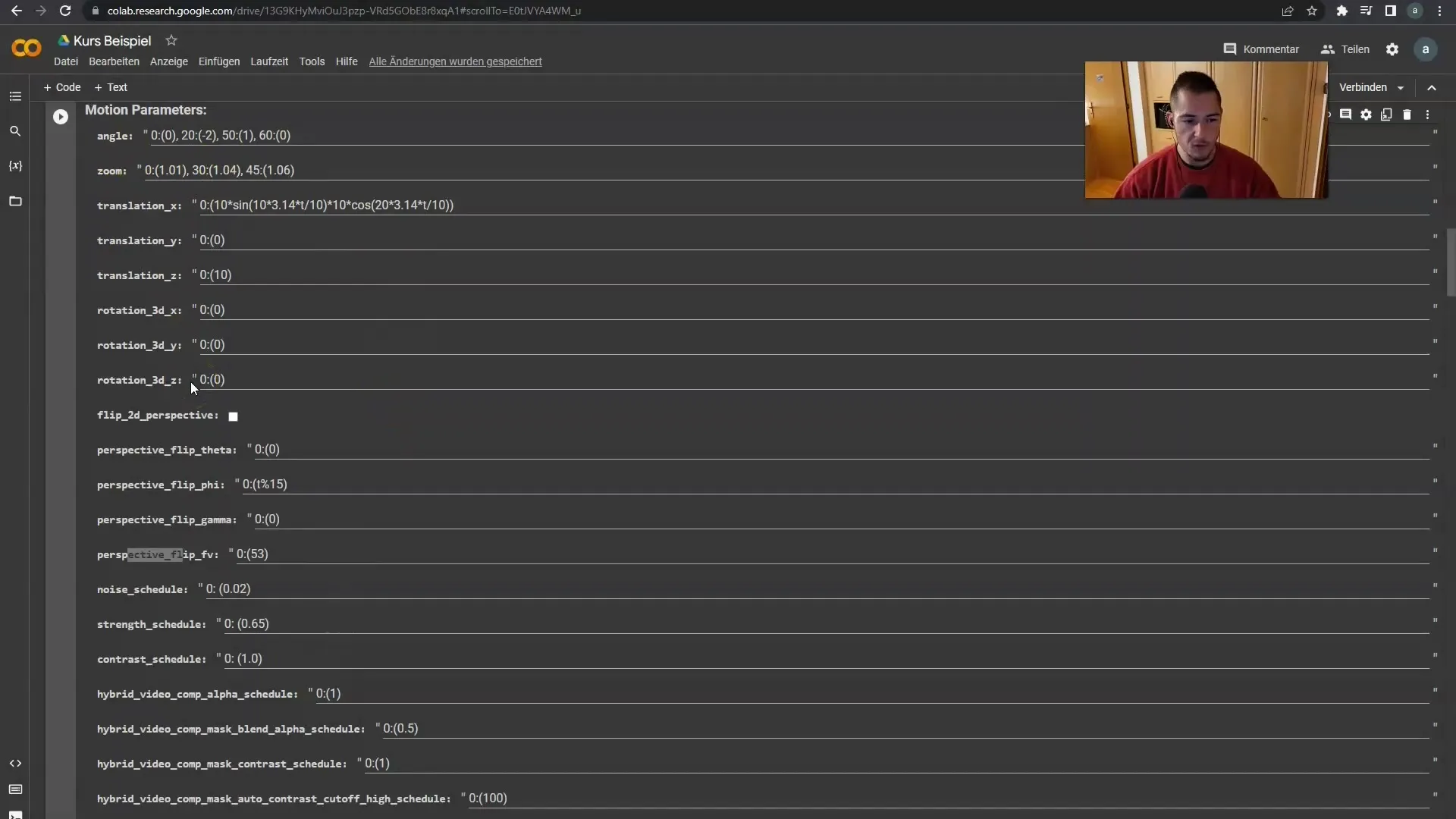This screenshot has width=1456, height=819.
Task: Toggle the flip_2d_perspective checkbox
Action: (x=232, y=416)
